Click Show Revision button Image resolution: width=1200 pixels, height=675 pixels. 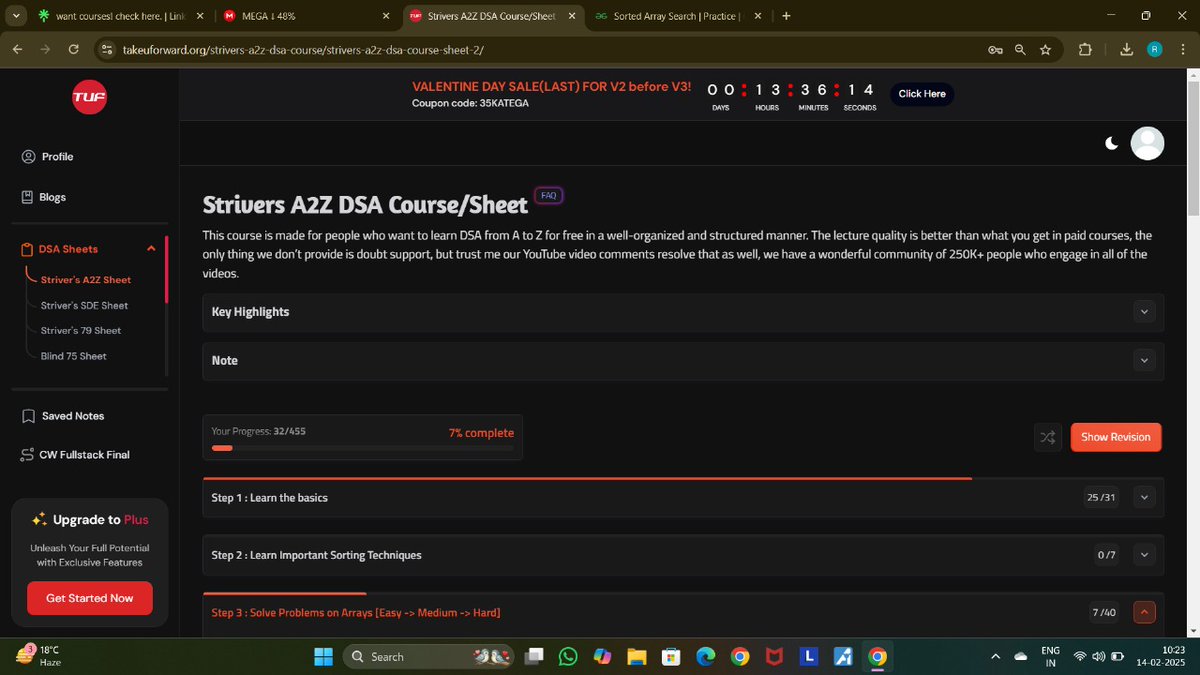point(1116,437)
